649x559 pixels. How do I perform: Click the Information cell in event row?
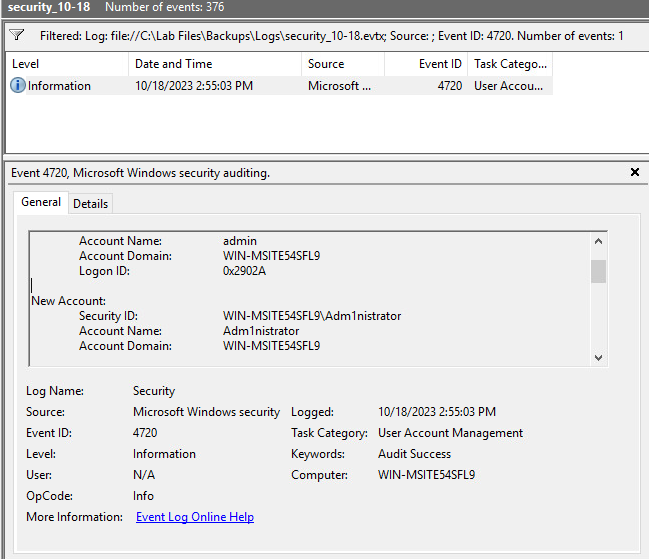pyautogui.click(x=59, y=86)
